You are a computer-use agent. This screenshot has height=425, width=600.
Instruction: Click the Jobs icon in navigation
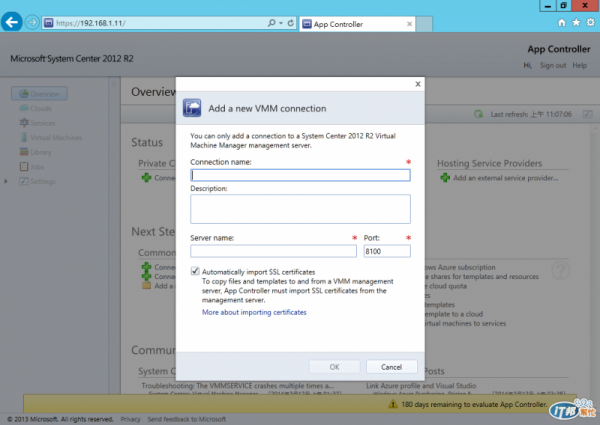(24, 166)
